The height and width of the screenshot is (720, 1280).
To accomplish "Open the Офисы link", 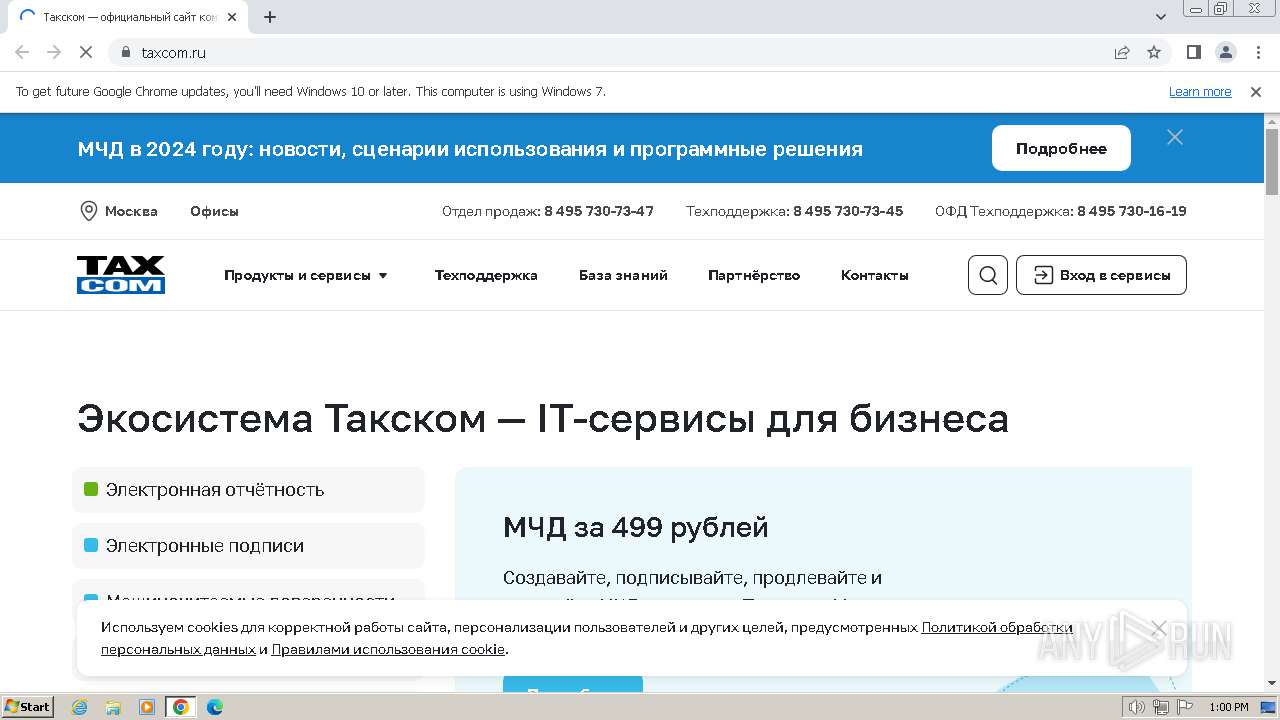I will [x=214, y=211].
